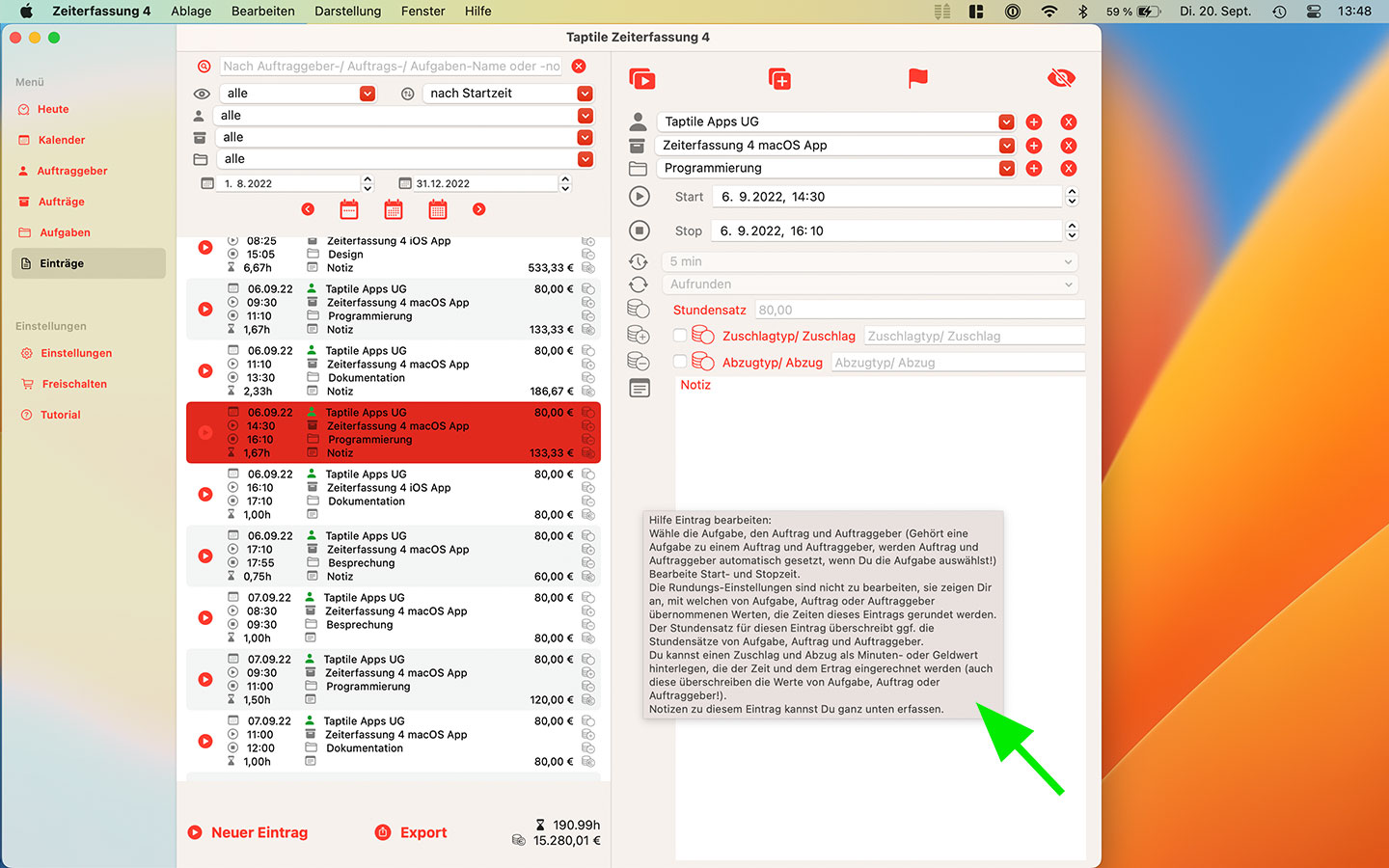Click stepper beside 31.12.2022 end date
This screenshot has width=1389, height=868.
pos(565,183)
